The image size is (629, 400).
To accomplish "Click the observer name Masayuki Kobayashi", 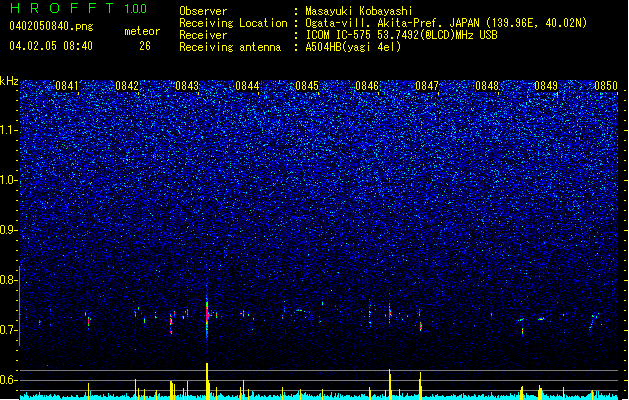I will pyautogui.click(x=359, y=11).
